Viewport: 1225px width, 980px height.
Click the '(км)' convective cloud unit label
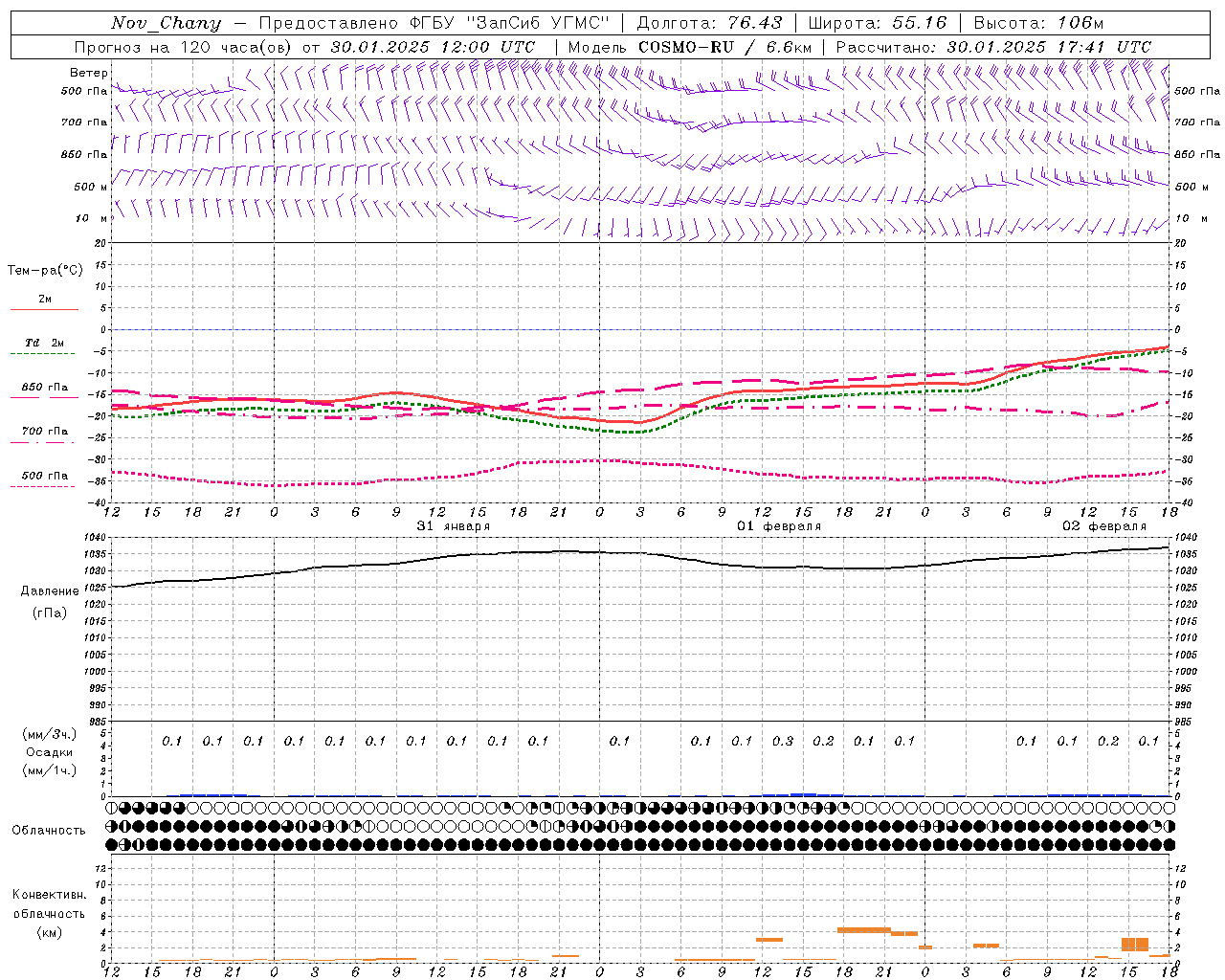tap(49, 932)
